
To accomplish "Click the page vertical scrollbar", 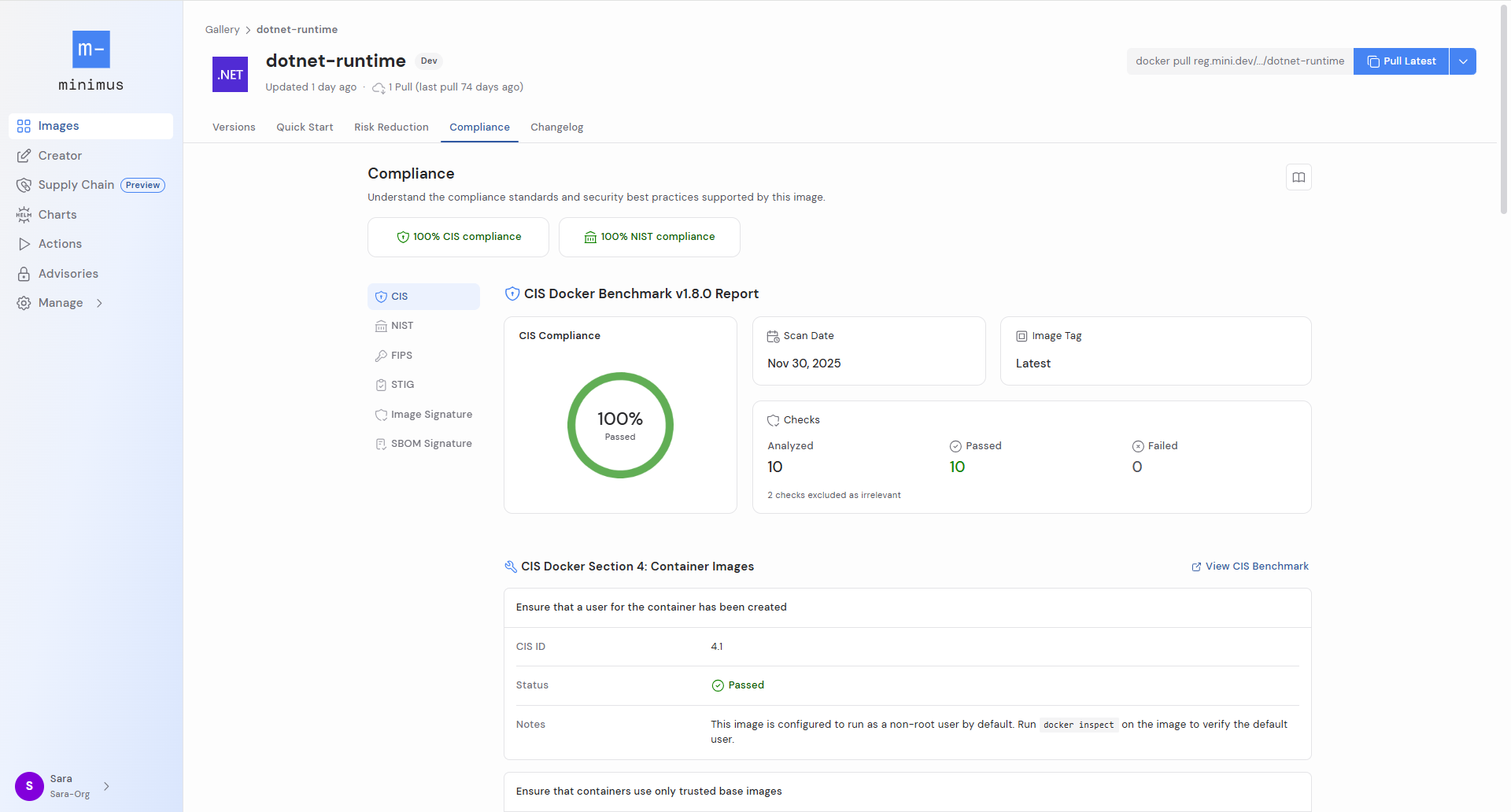I will [1504, 110].
